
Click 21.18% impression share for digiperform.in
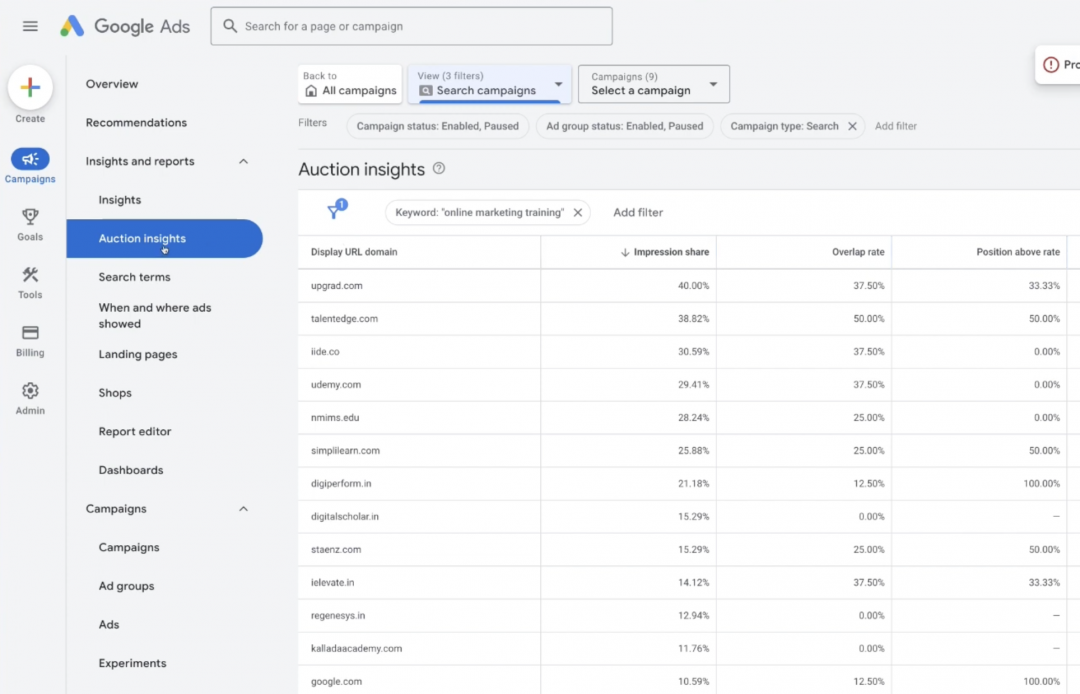coord(693,484)
